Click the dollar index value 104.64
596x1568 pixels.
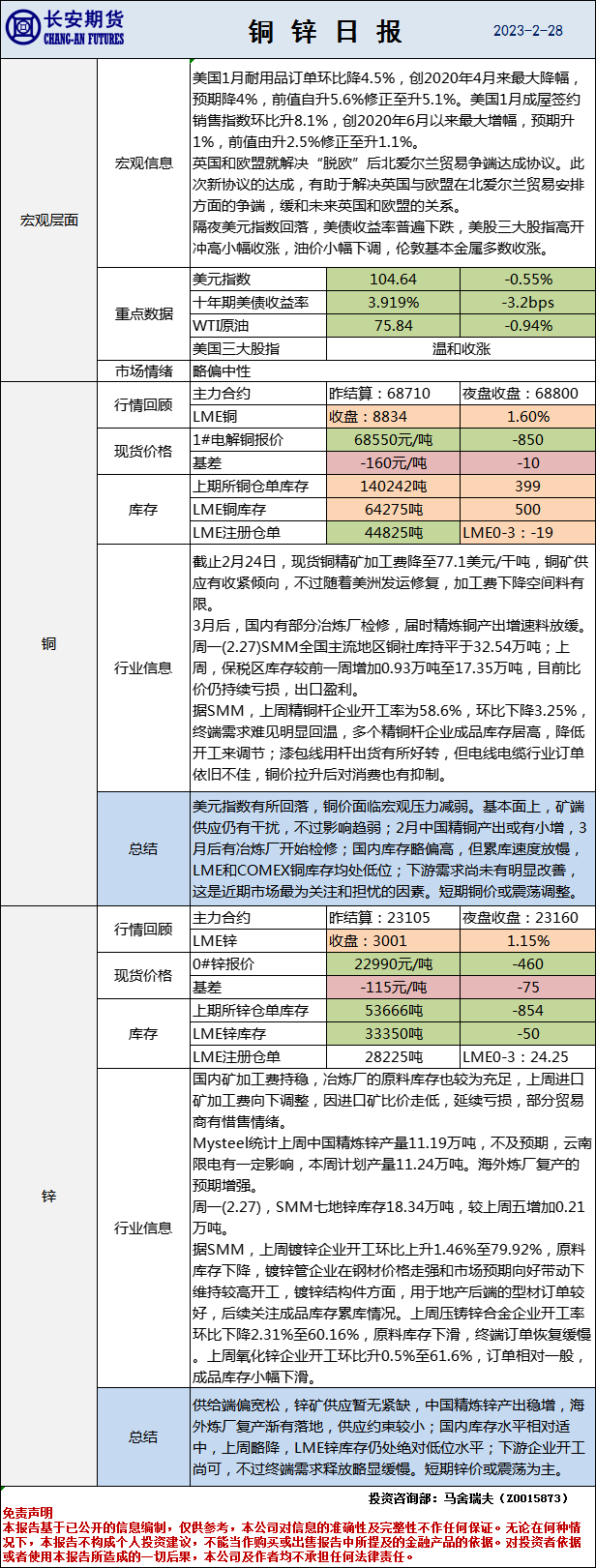click(393, 279)
